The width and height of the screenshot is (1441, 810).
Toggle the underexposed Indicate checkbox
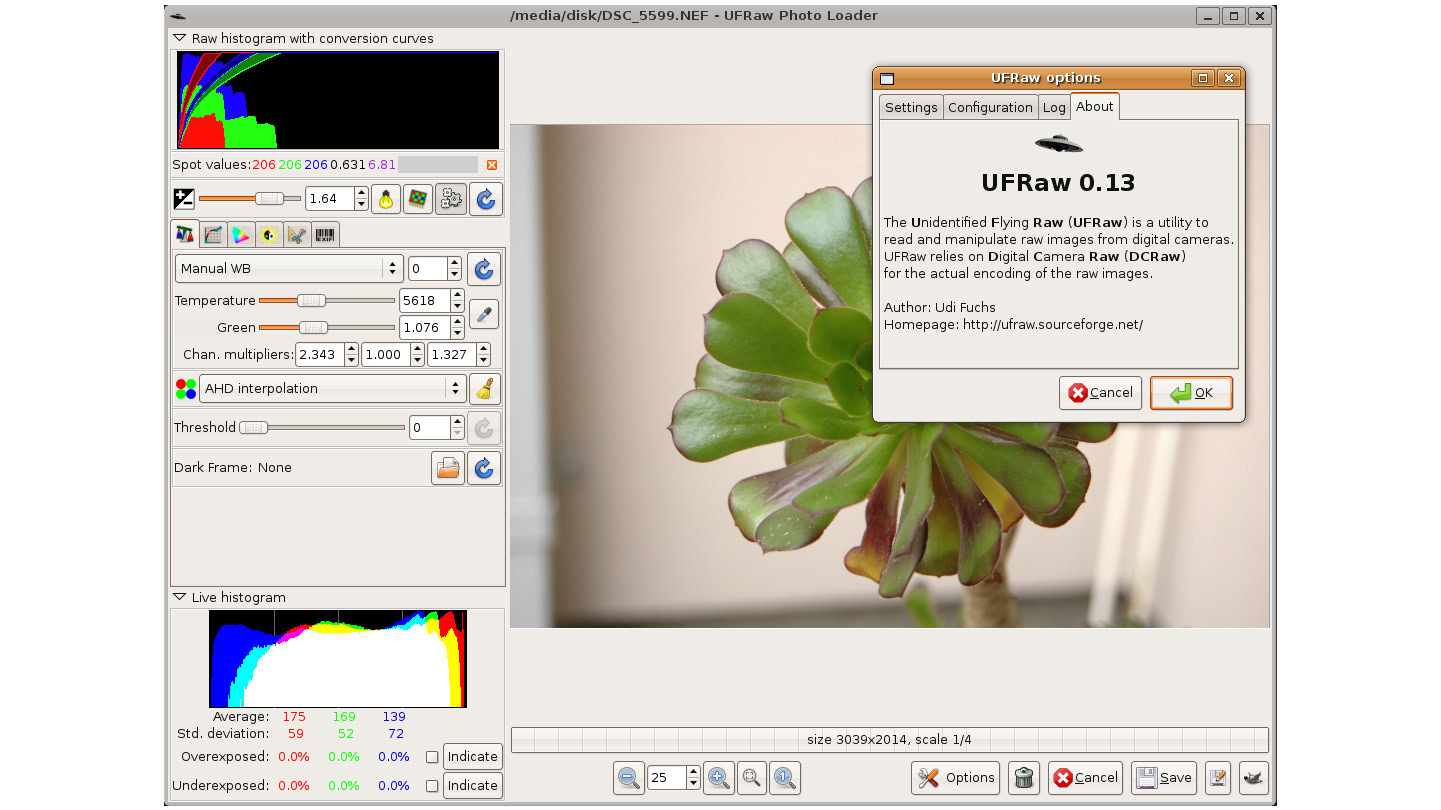tap(432, 786)
